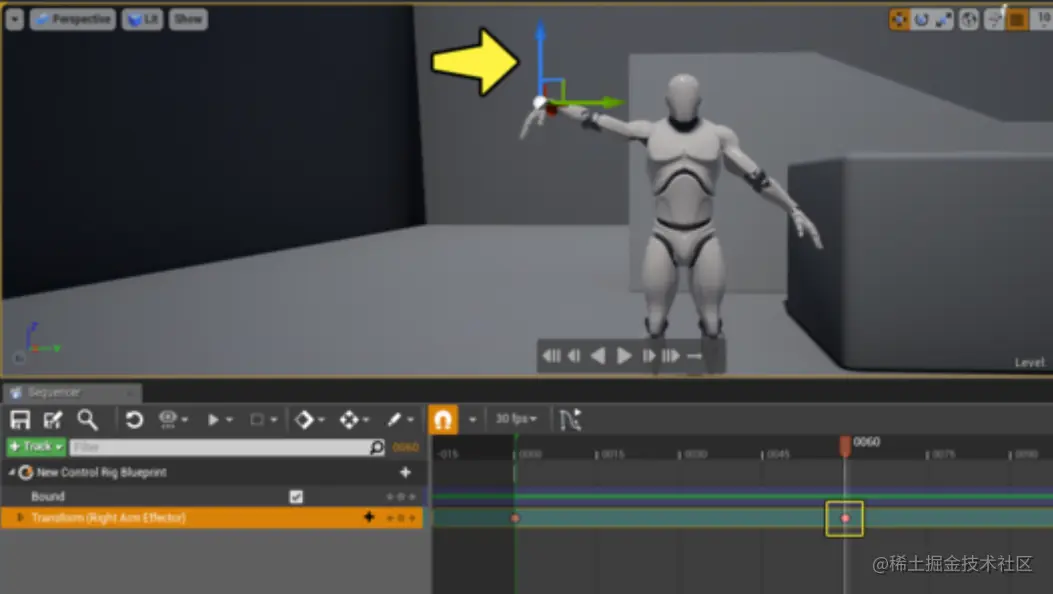Image resolution: width=1053 pixels, height=594 pixels.
Task: Click the undo revert icon in Sequencer
Action: click(x=135, y=419)
